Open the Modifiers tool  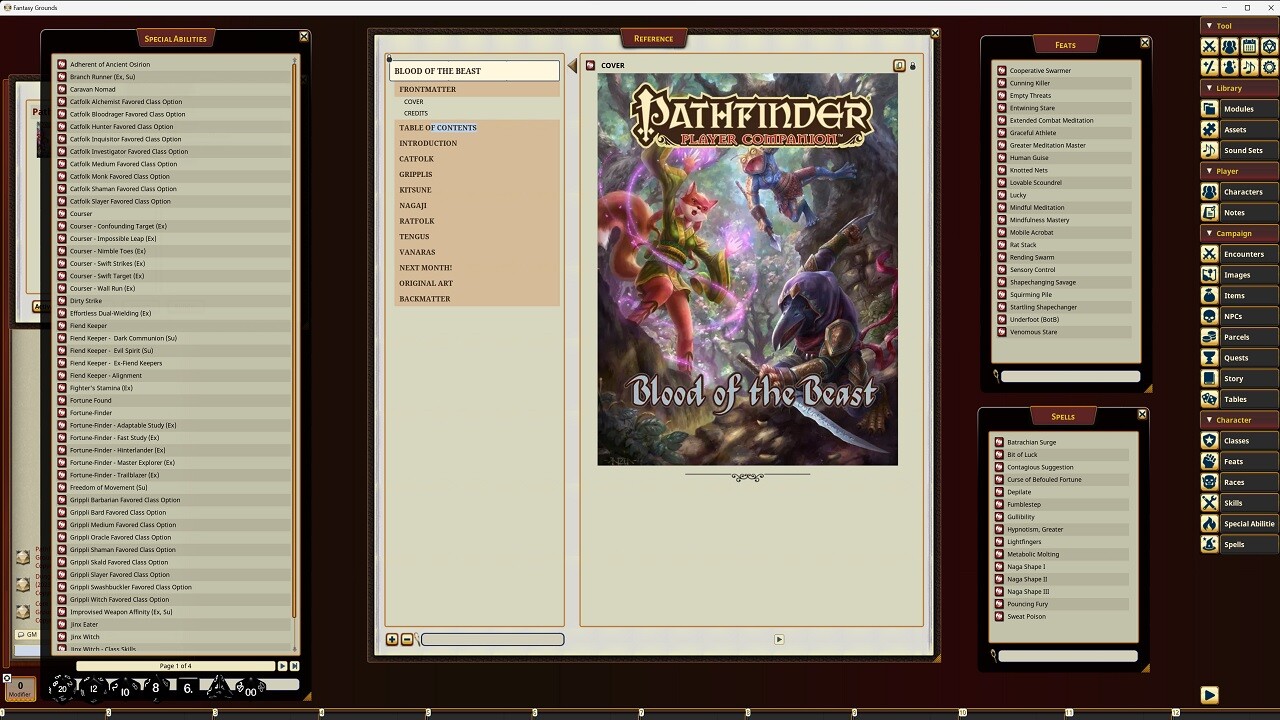pos(1209,67)
